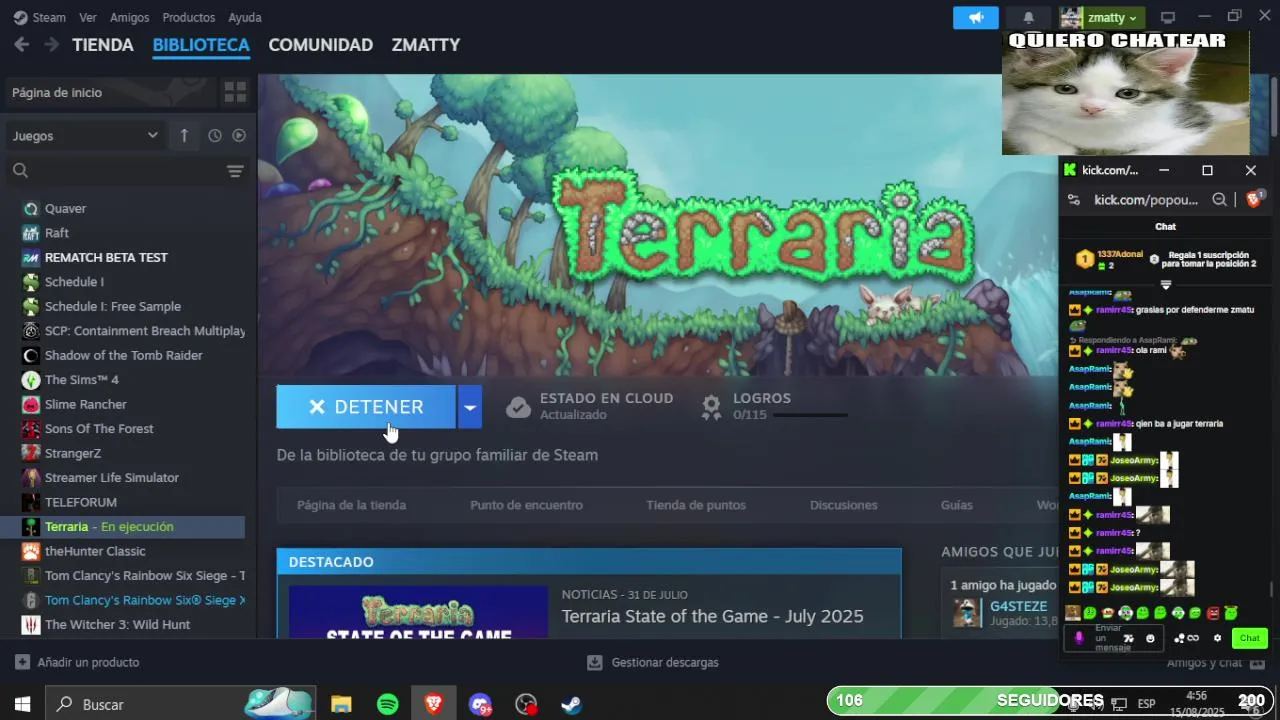The width and height of the screenshot is (1280, 720).
Task: Click the site settings icon beside kick.com address
Action: (1074, 200)
